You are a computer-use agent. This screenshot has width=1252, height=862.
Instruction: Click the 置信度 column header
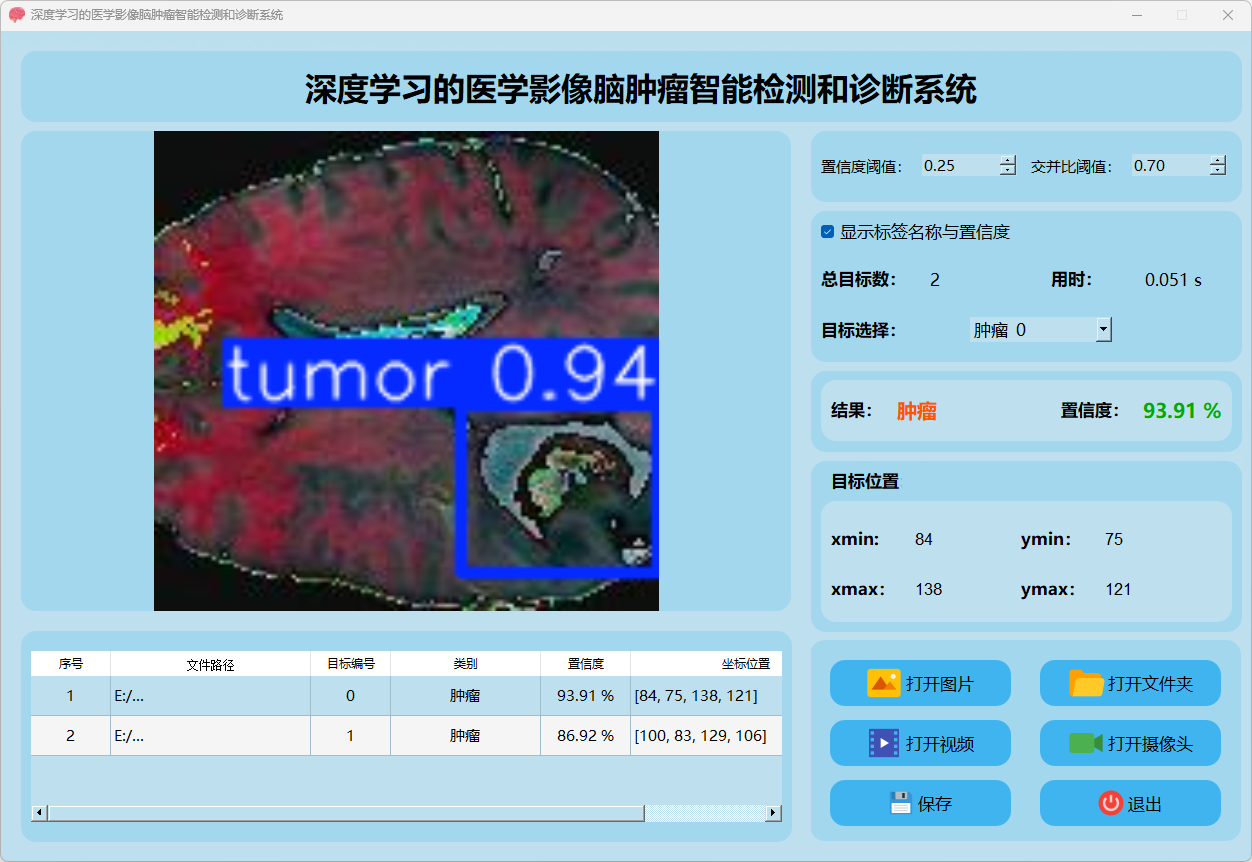(x=585, y=664)
